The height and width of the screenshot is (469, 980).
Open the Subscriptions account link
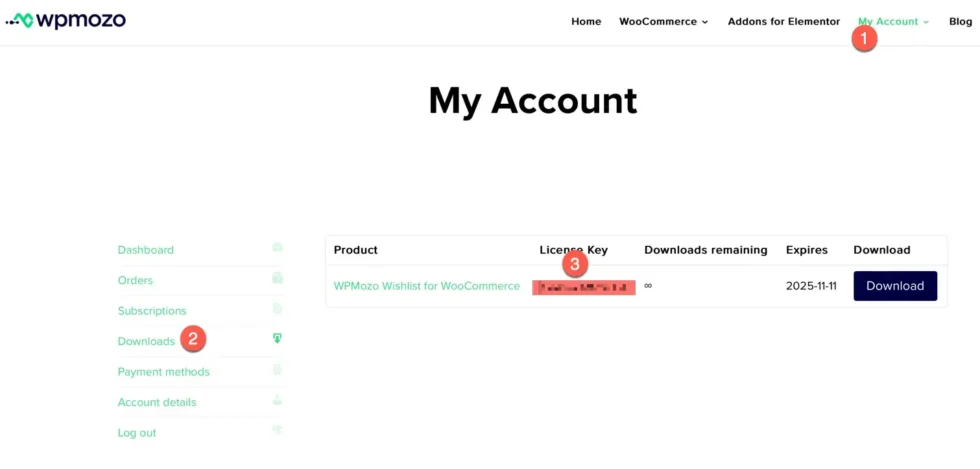(x=152, y=311)
